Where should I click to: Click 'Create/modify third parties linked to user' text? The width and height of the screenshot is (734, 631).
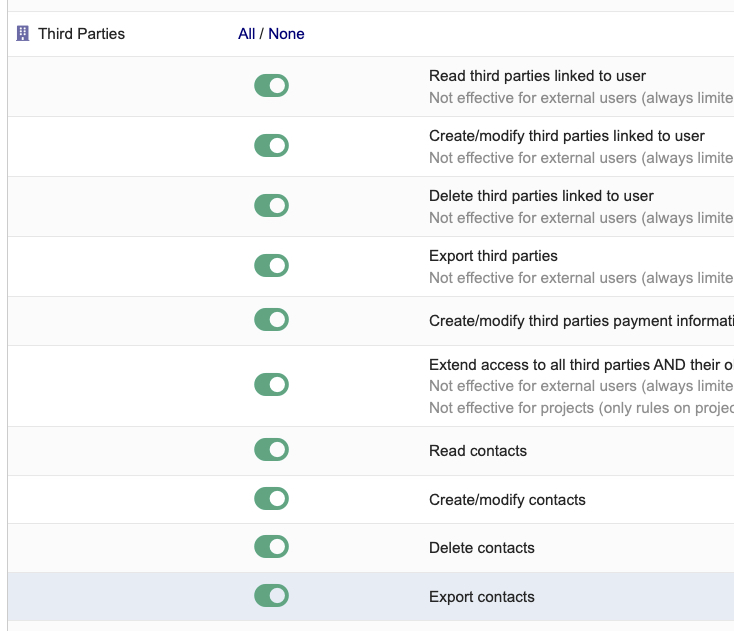[x=566, y=136]
